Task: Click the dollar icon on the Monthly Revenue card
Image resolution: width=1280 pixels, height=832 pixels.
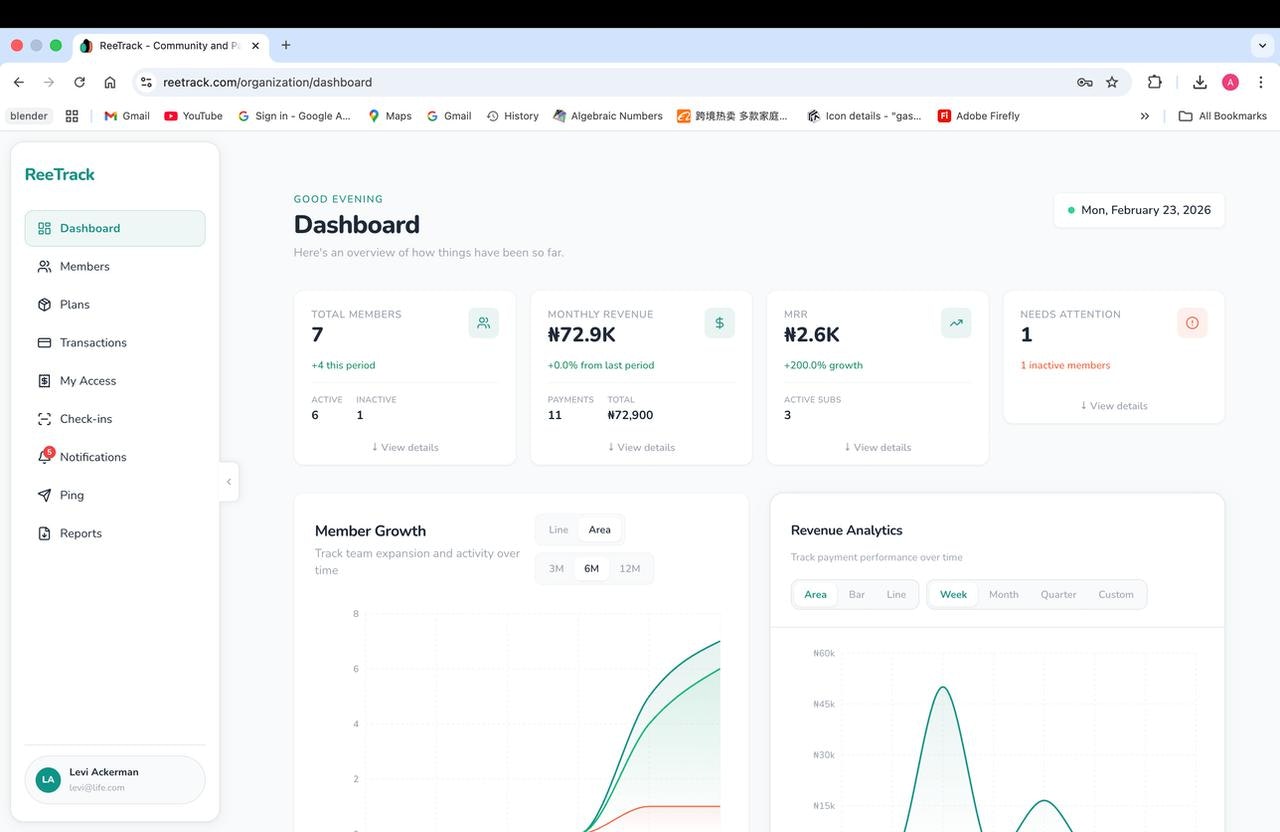Action: (x=719, y=322)
